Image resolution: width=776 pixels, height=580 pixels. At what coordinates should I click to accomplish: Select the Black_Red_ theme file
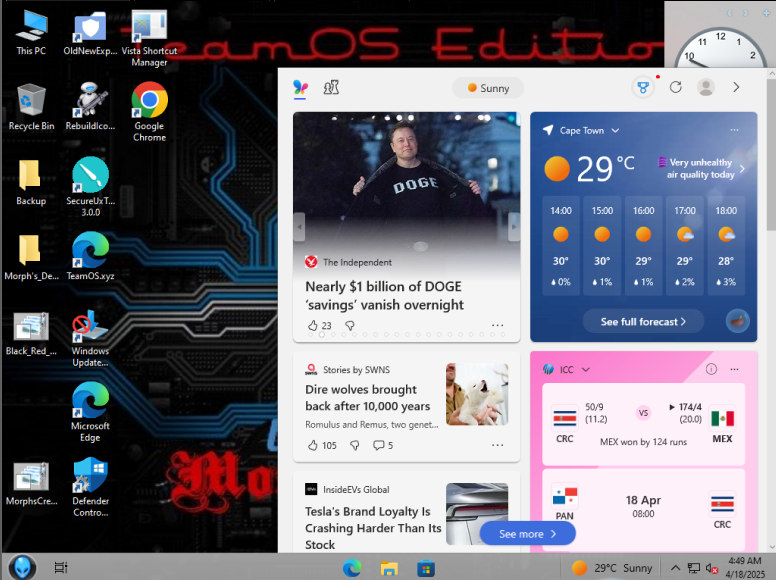tap(31, 334)
